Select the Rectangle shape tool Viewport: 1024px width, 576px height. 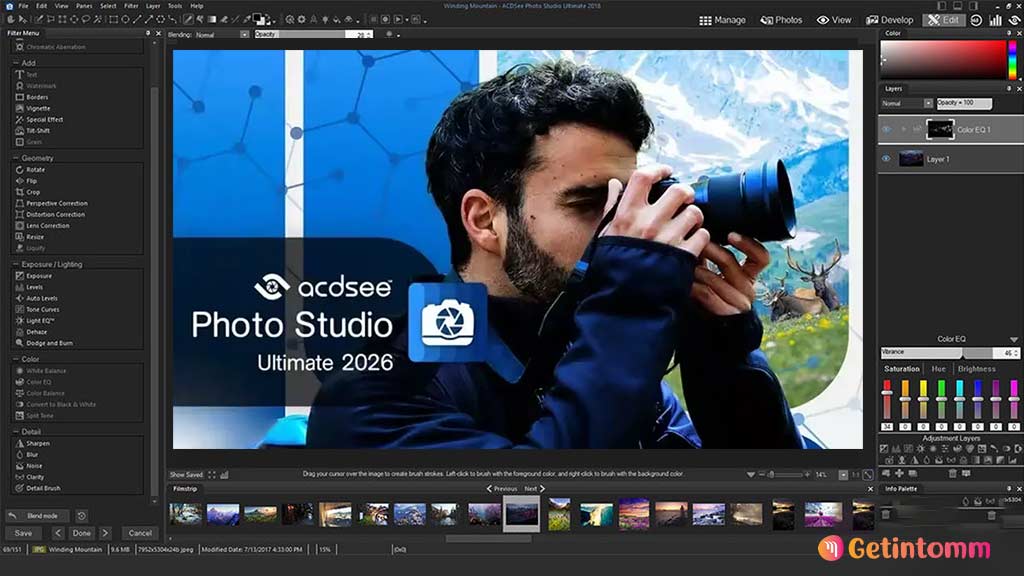pyautogui.click(x=114, y=20)
